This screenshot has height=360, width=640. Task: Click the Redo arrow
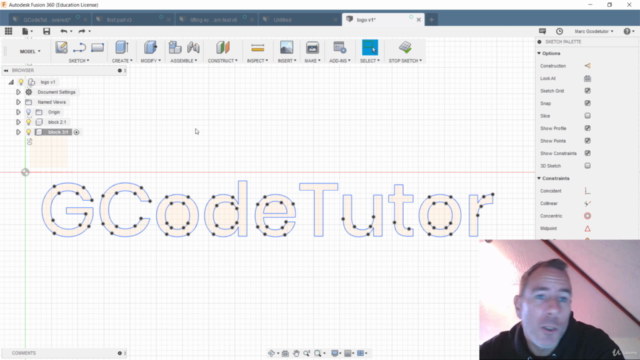(82, 31)
